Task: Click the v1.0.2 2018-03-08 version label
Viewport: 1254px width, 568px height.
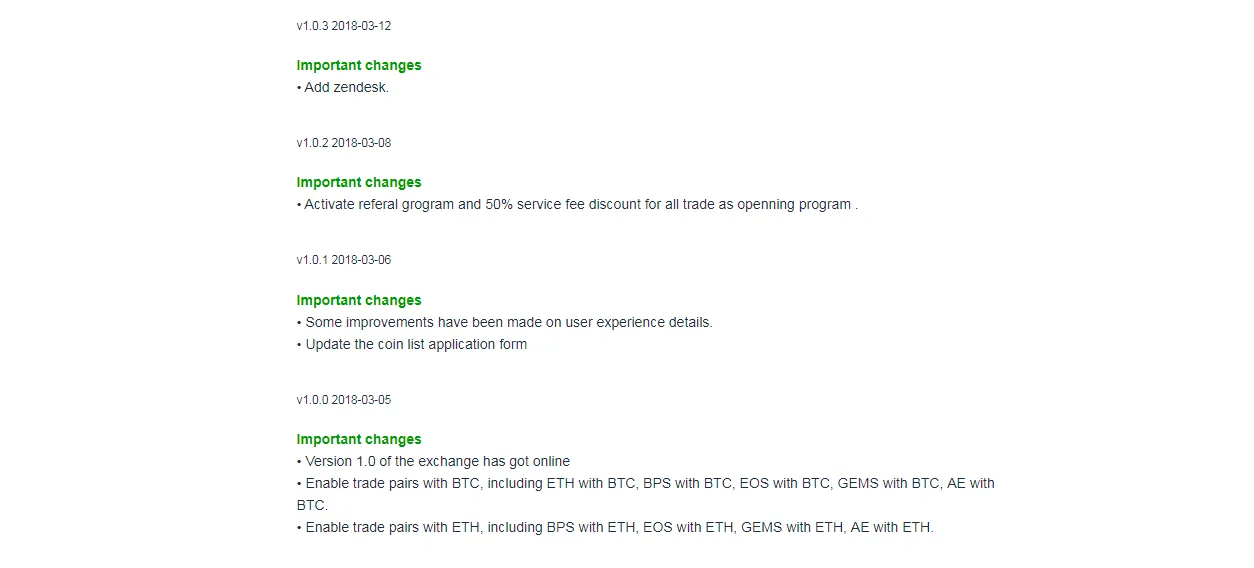Action: click(344, 143)
